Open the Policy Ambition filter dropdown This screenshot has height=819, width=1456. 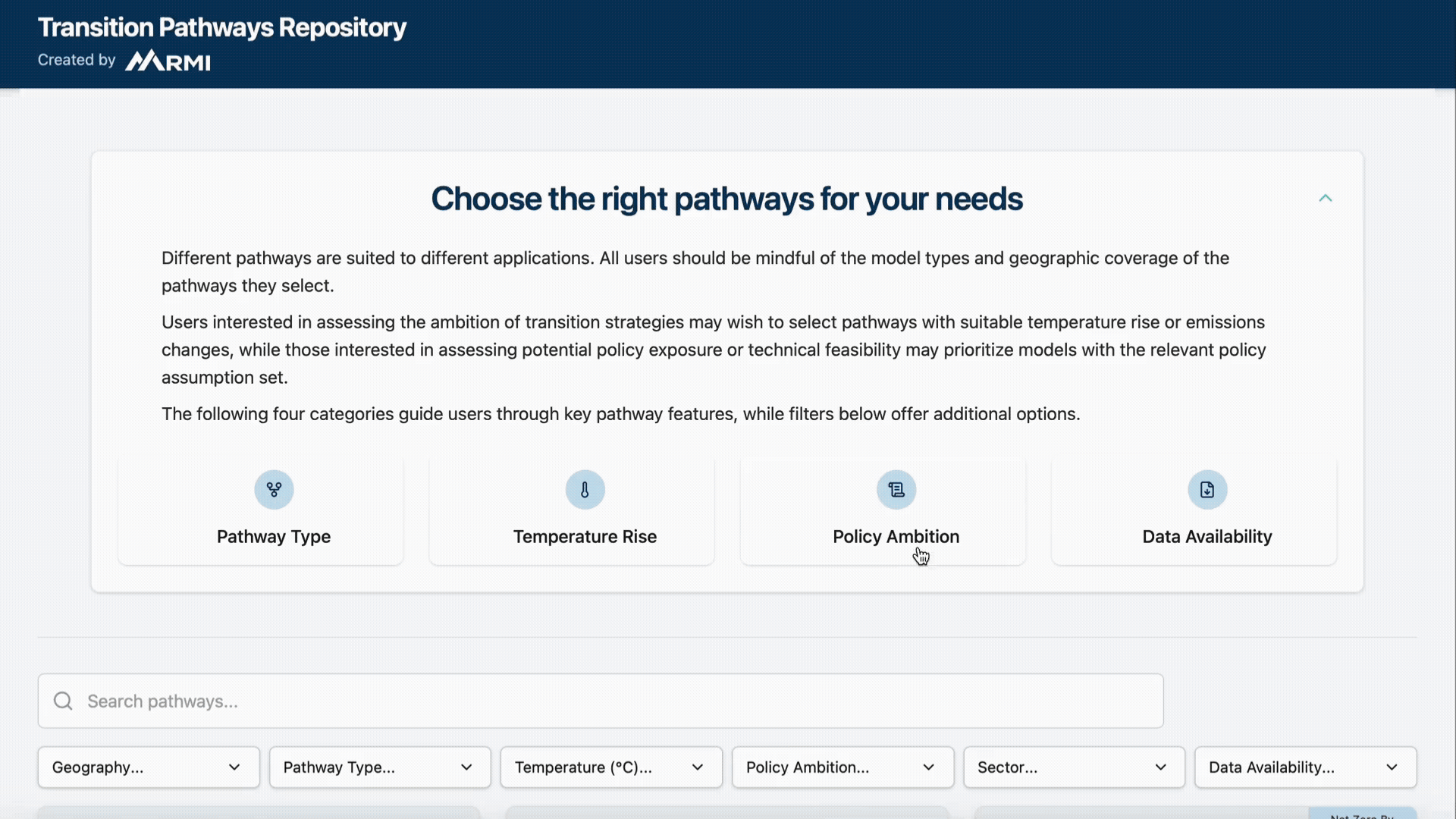[x=843, y=767]
